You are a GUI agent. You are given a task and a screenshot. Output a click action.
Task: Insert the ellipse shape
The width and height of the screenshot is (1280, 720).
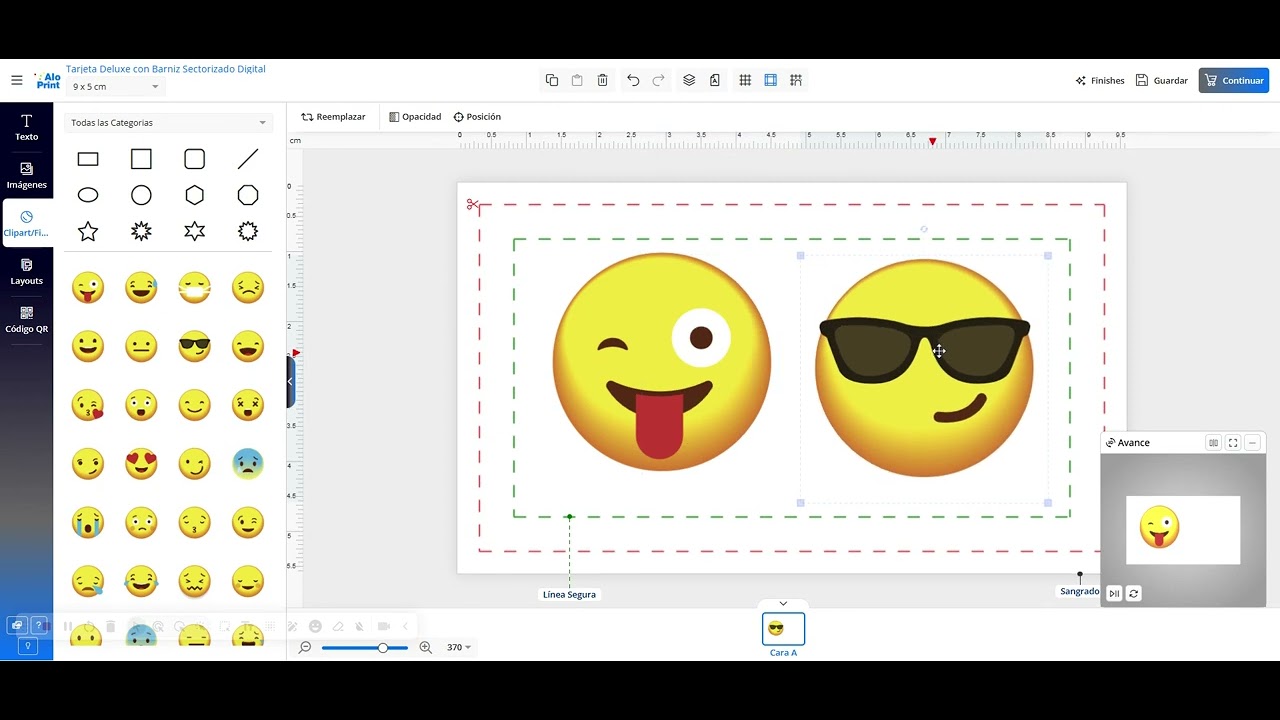88,195
